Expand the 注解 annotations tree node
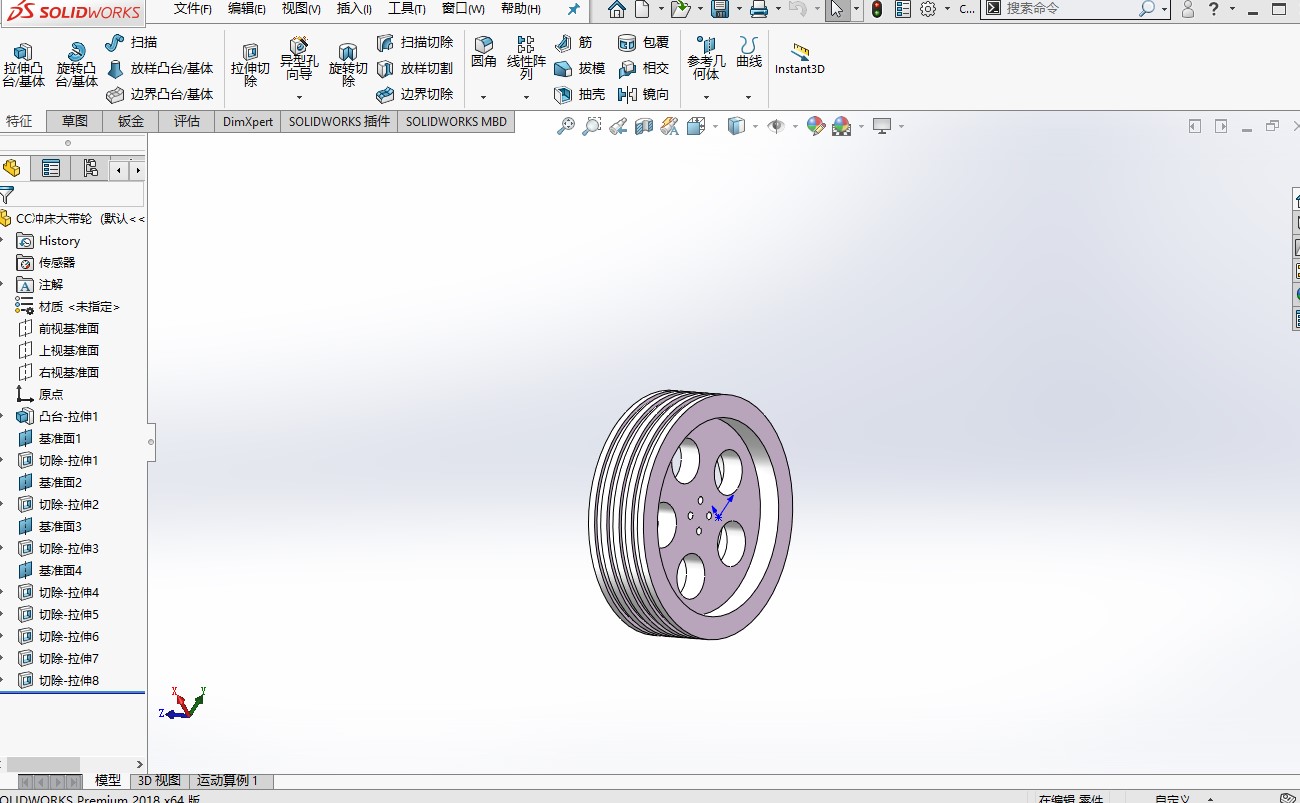 pos(3,285)
